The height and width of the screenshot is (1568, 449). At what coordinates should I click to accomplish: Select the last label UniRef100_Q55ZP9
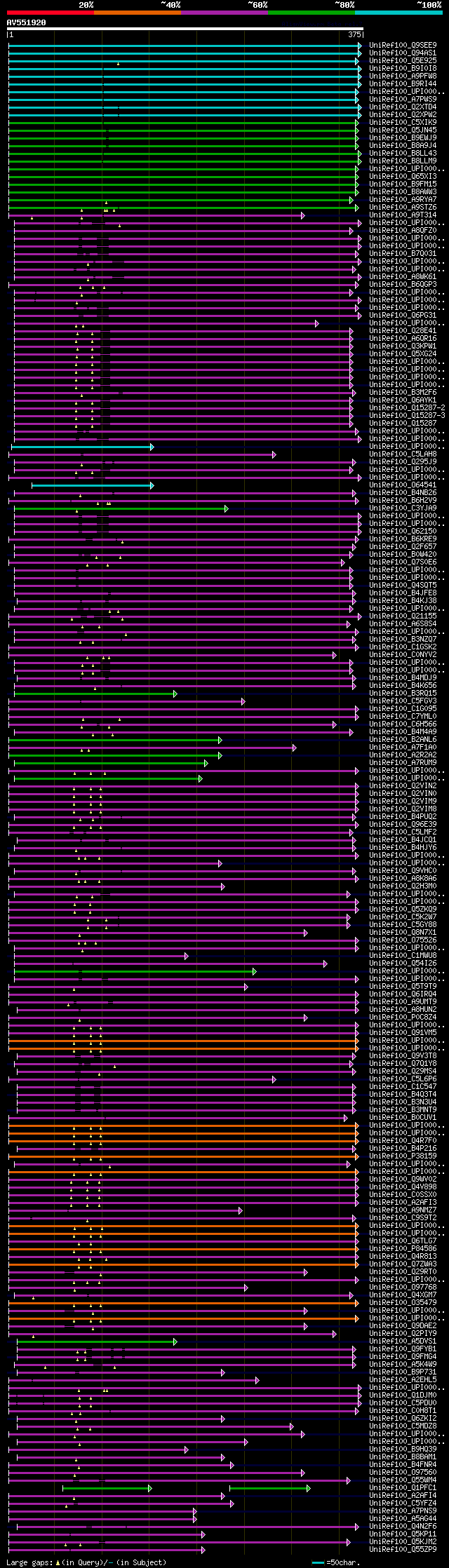coord(403,1549)
